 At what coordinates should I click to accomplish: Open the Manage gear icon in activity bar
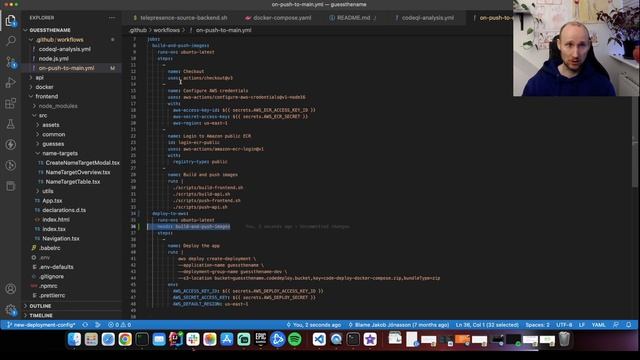coord(11,309)
